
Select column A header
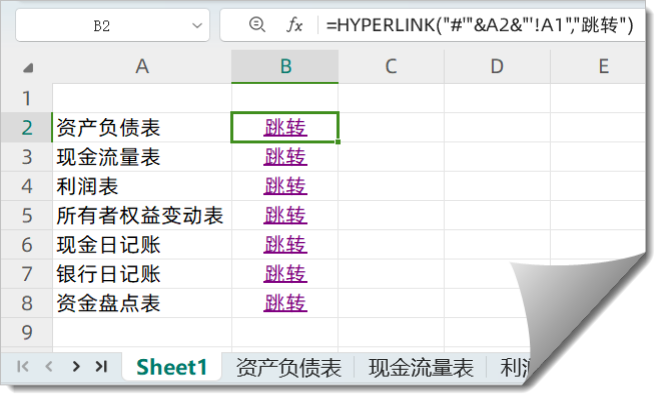[x=142, y=66]
